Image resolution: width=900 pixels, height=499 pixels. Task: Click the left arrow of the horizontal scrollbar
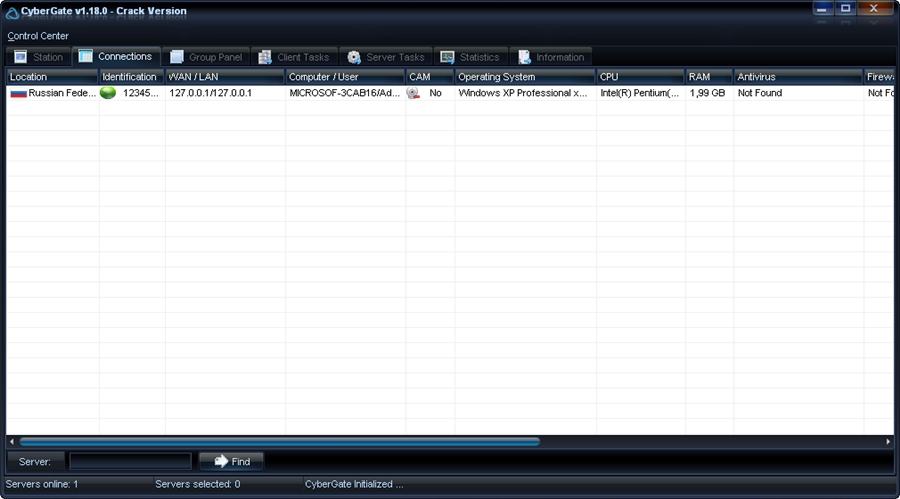tap(12, 442)
